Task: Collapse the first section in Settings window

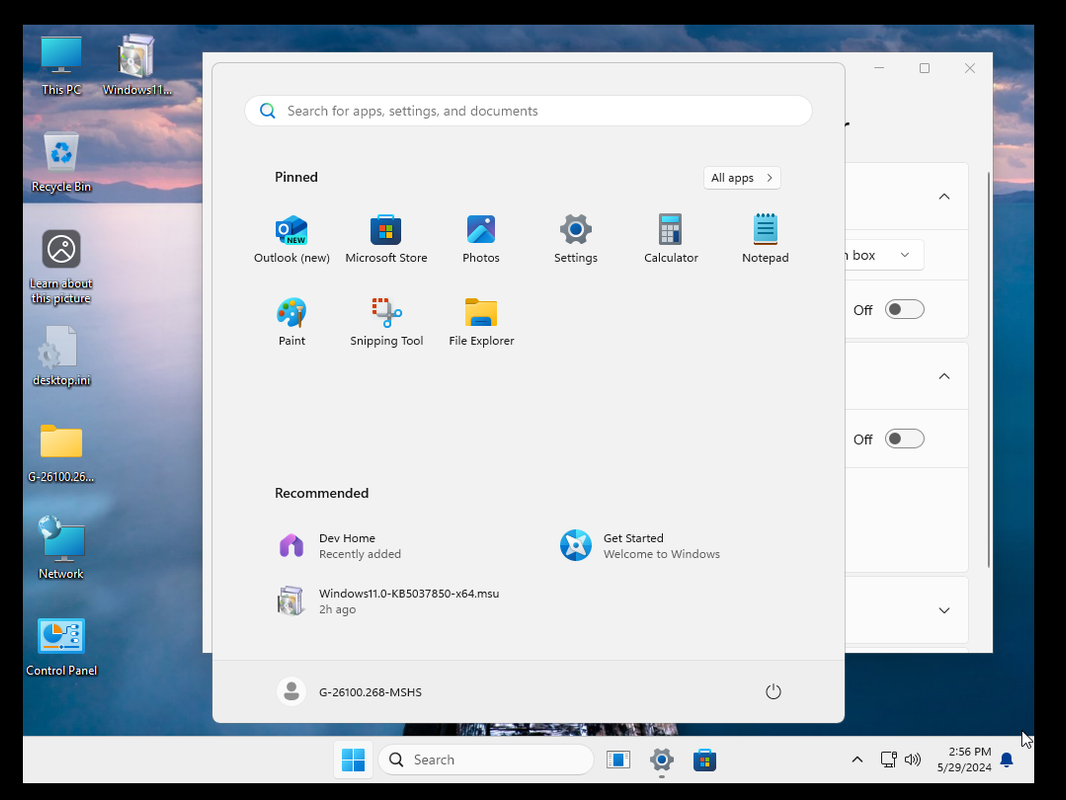Action: point(944,196)
